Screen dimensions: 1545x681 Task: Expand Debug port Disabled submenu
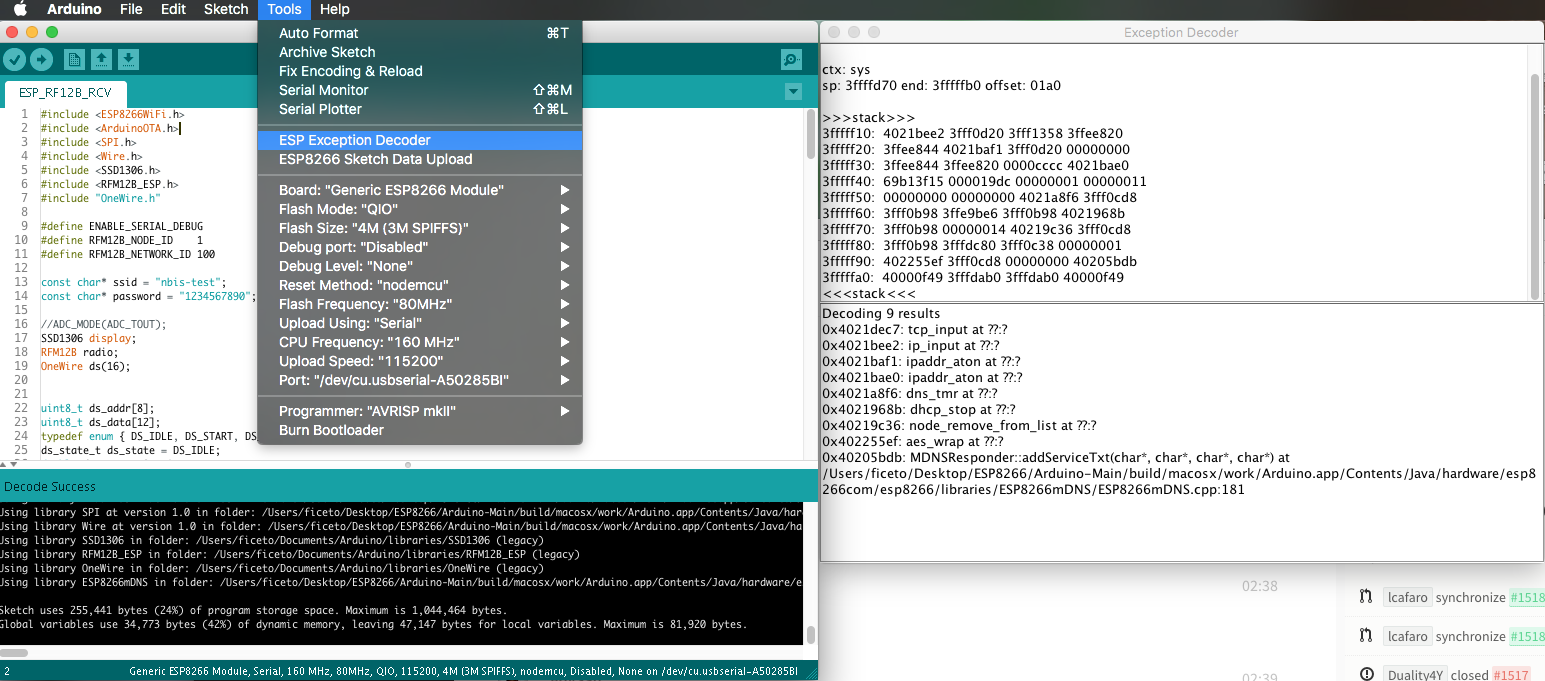point(420,247)
